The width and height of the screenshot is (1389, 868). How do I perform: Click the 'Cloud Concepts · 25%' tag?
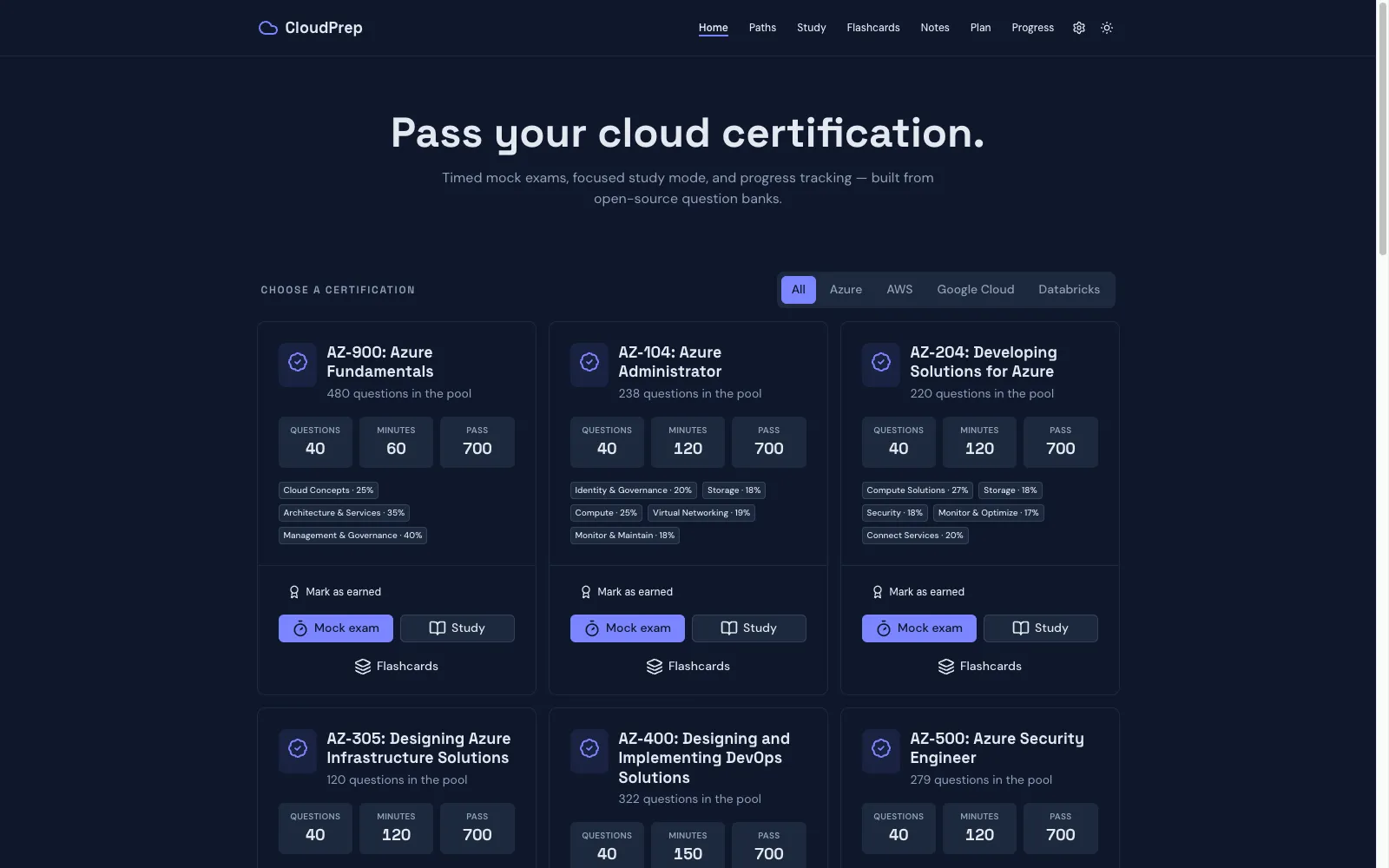(x=328, y=490)
